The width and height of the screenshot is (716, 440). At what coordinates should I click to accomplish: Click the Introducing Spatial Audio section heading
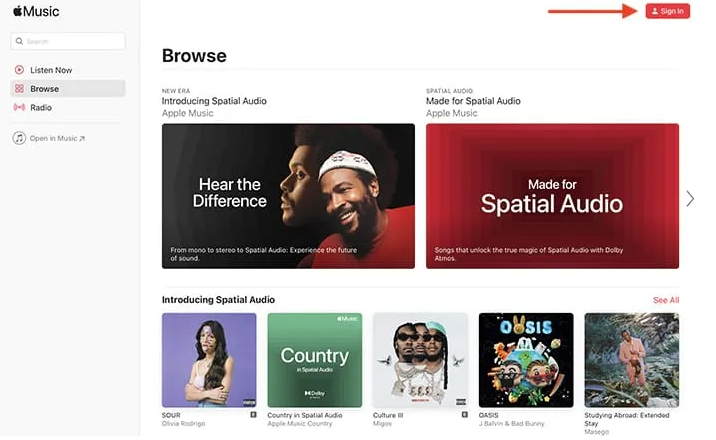click(x=218, y=300)
